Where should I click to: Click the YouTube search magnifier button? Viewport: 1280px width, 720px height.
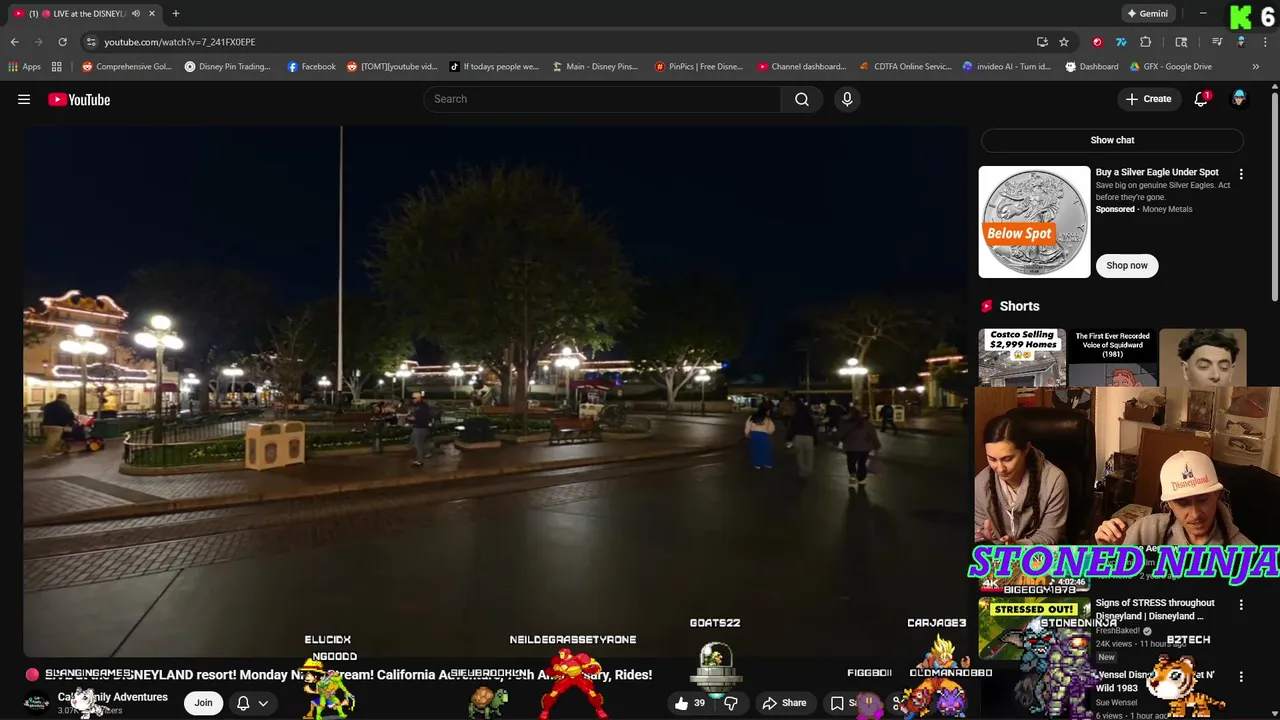click(x=802, y=99)
